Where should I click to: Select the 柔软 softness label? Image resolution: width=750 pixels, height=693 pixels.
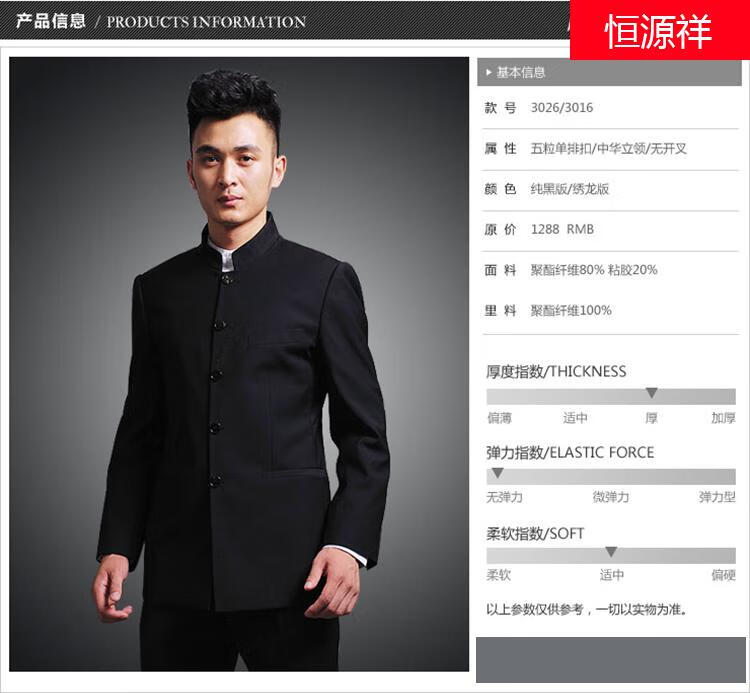tap(498, 574)
